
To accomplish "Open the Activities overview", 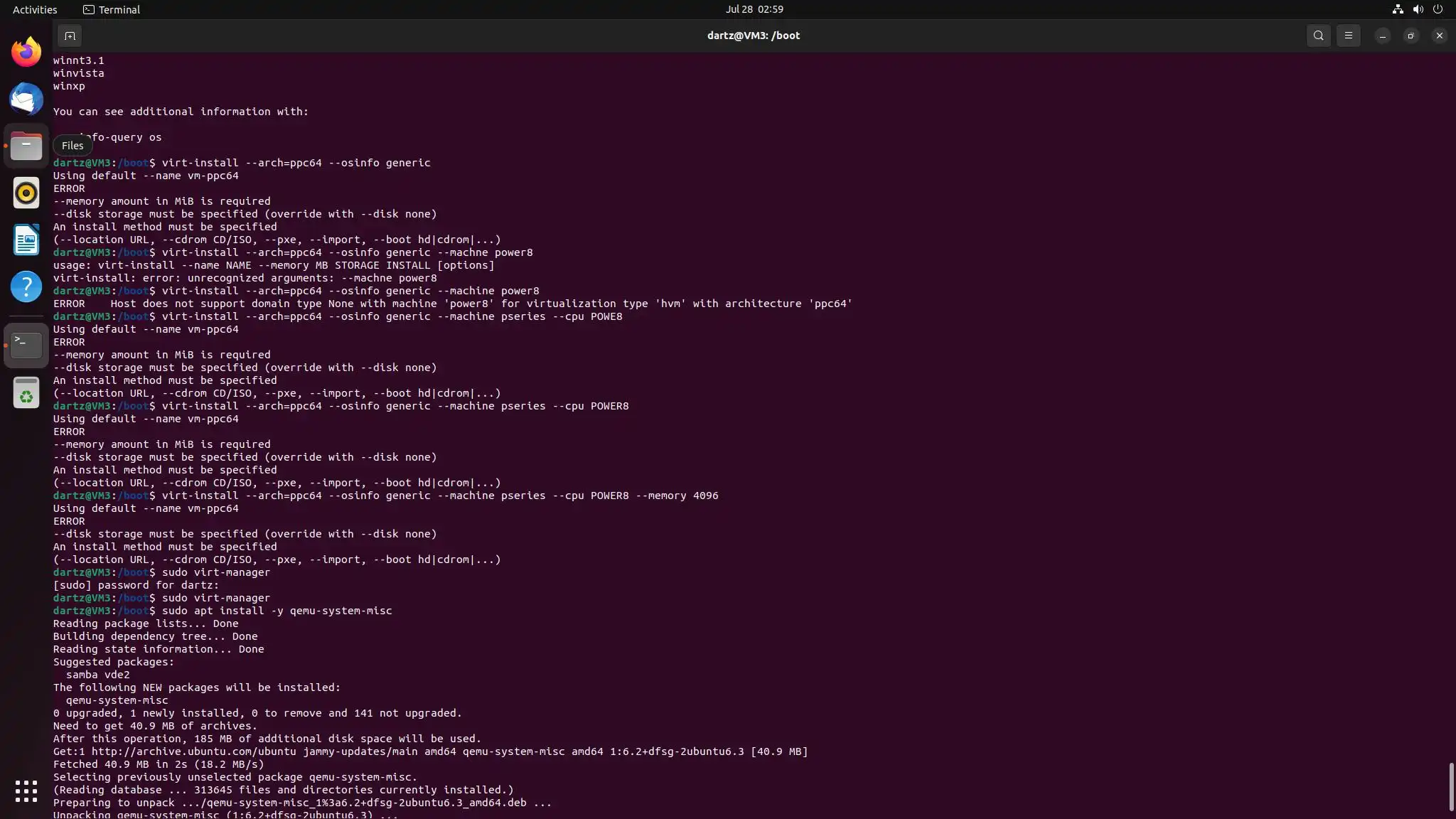I will point(35,9).
